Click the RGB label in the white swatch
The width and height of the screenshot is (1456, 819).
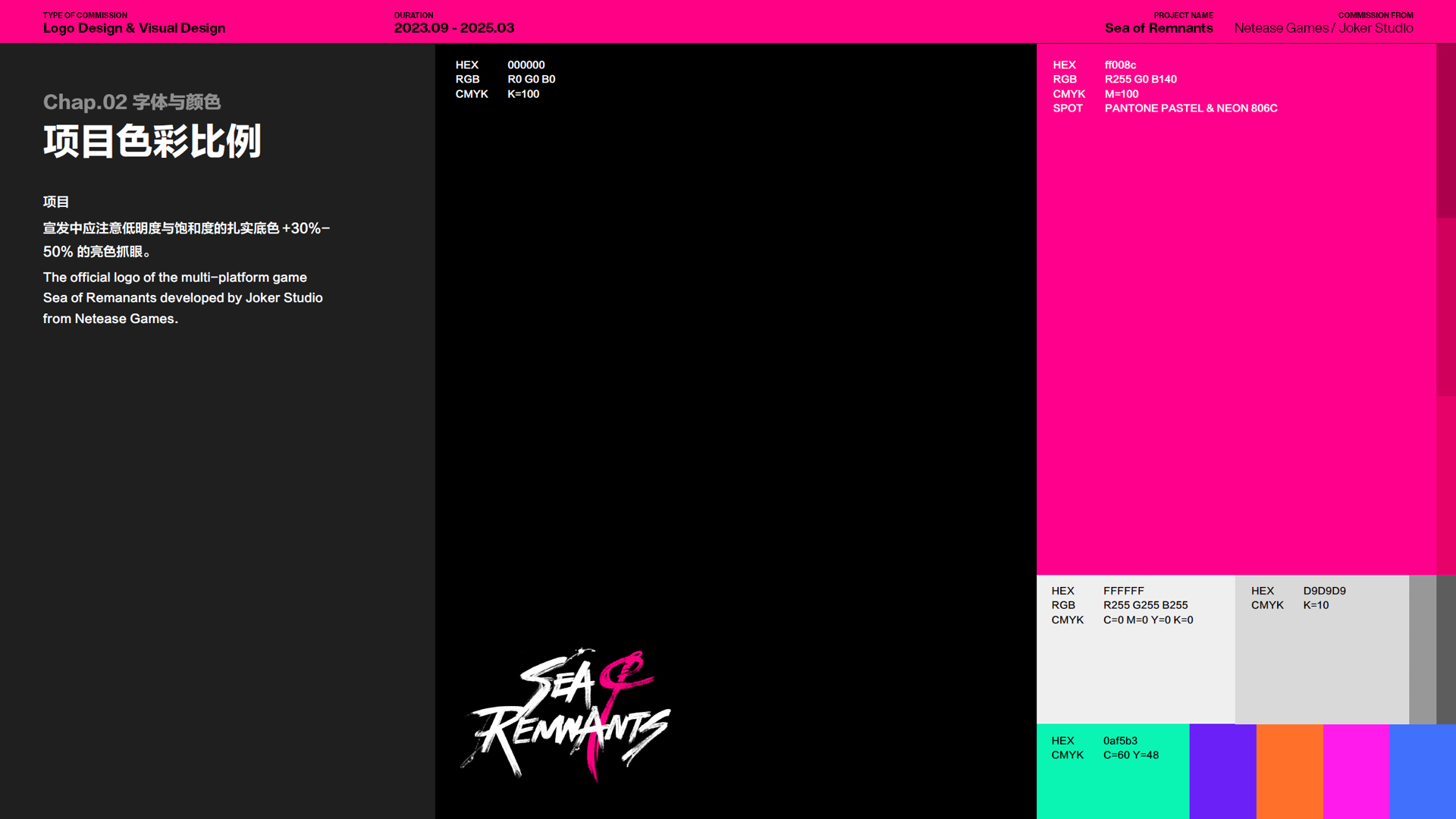click(x=1063, y=605)
